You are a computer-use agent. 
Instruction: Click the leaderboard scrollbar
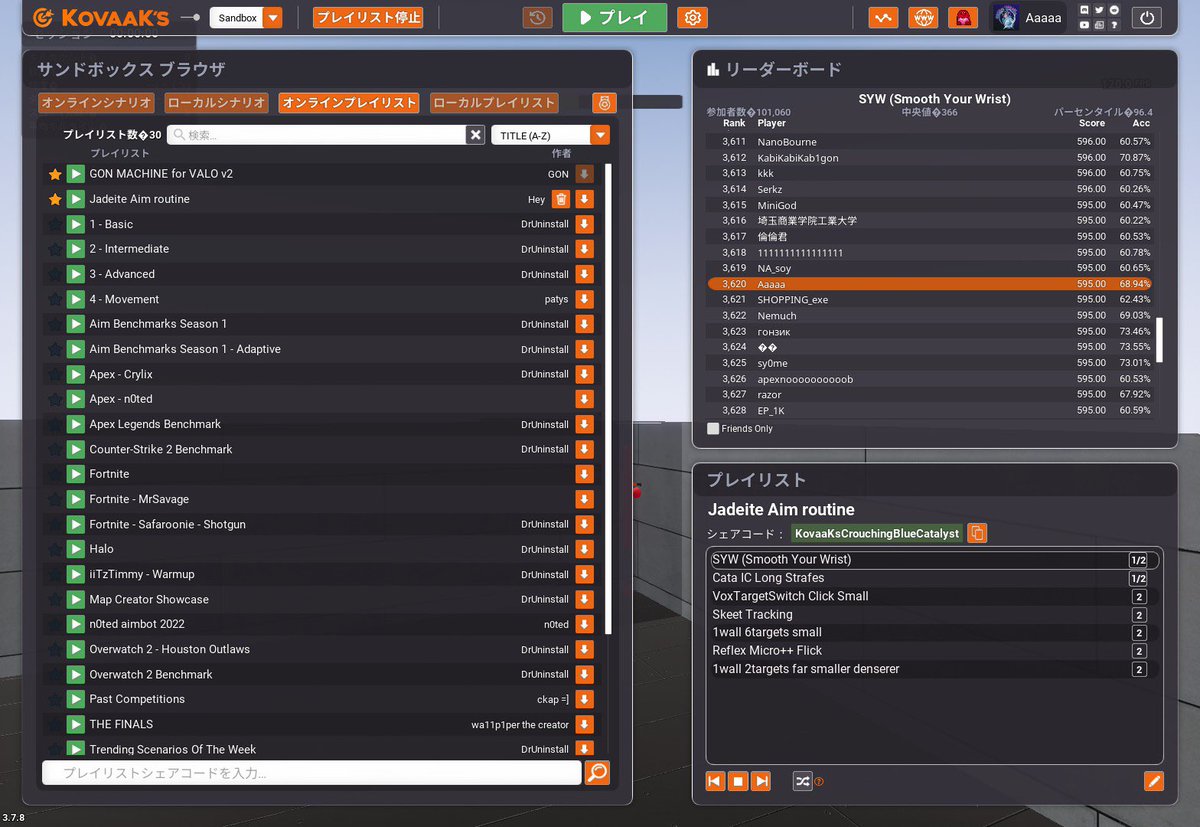1160,340
